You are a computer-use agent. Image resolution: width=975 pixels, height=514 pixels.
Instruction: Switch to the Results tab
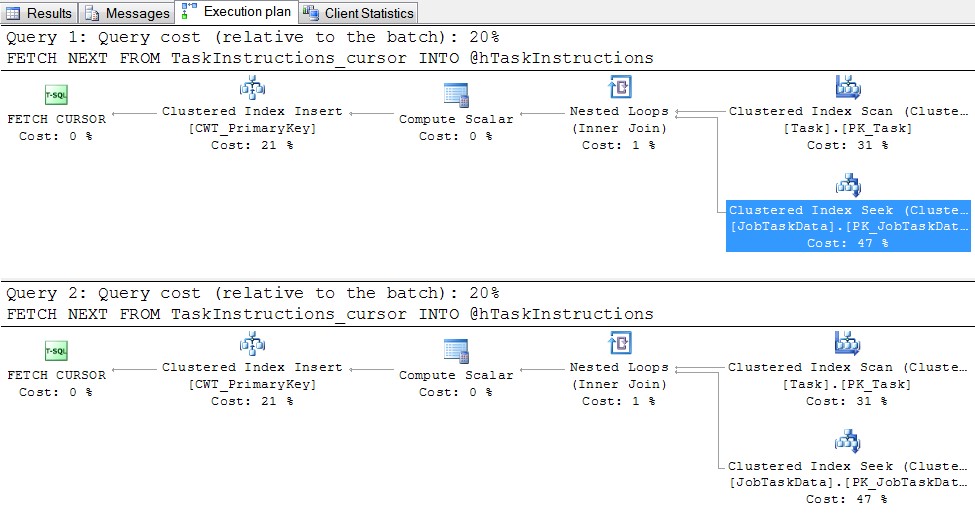[40, 13]
